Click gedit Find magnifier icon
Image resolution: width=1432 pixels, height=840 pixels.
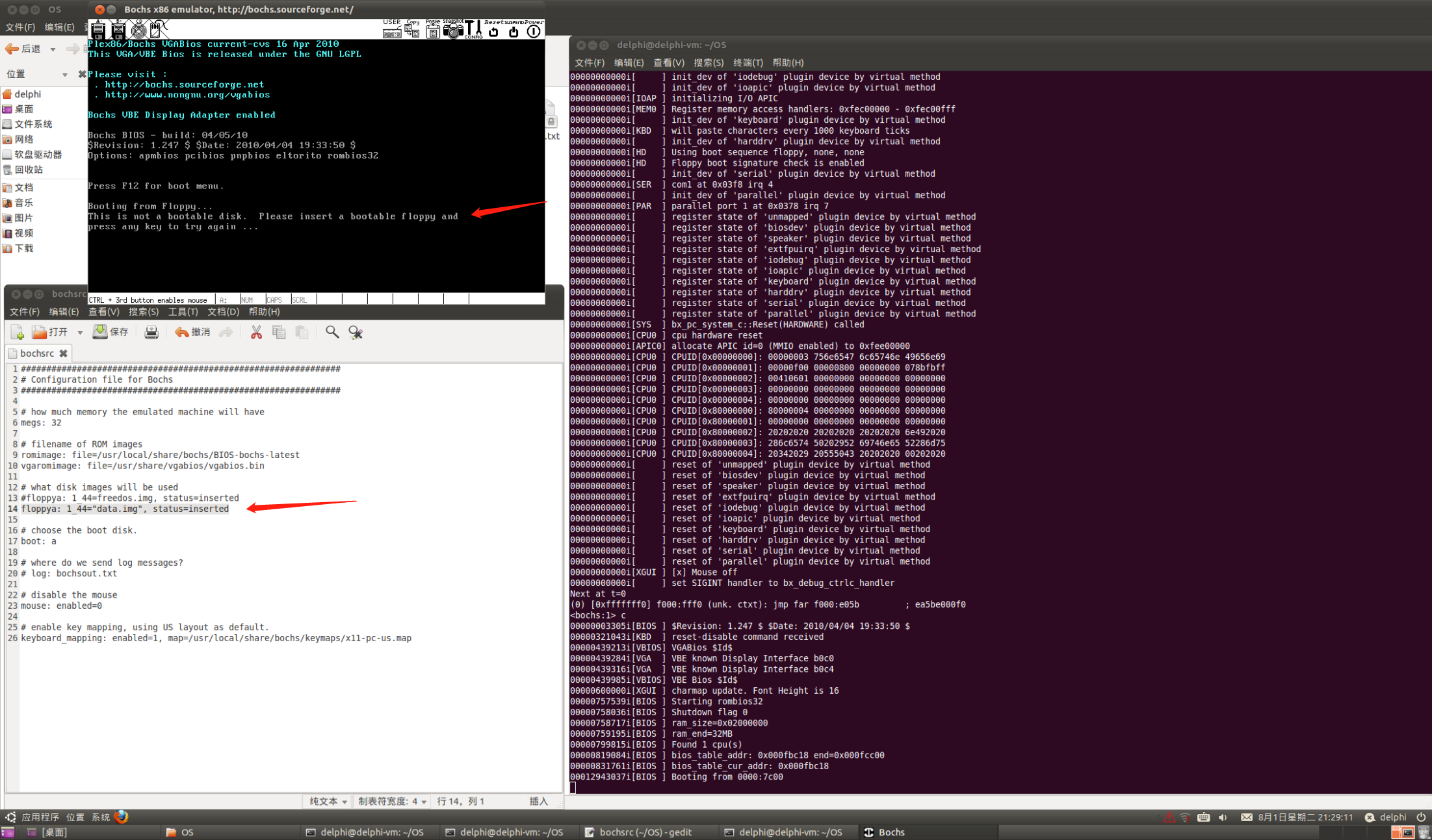coord(332,333)
